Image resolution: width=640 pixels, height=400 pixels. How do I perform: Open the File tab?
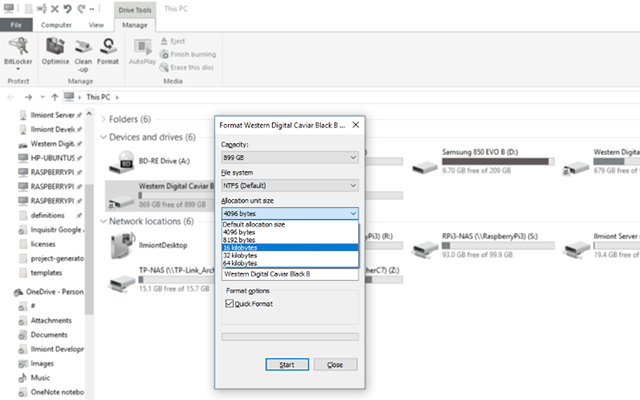[16, 25]
